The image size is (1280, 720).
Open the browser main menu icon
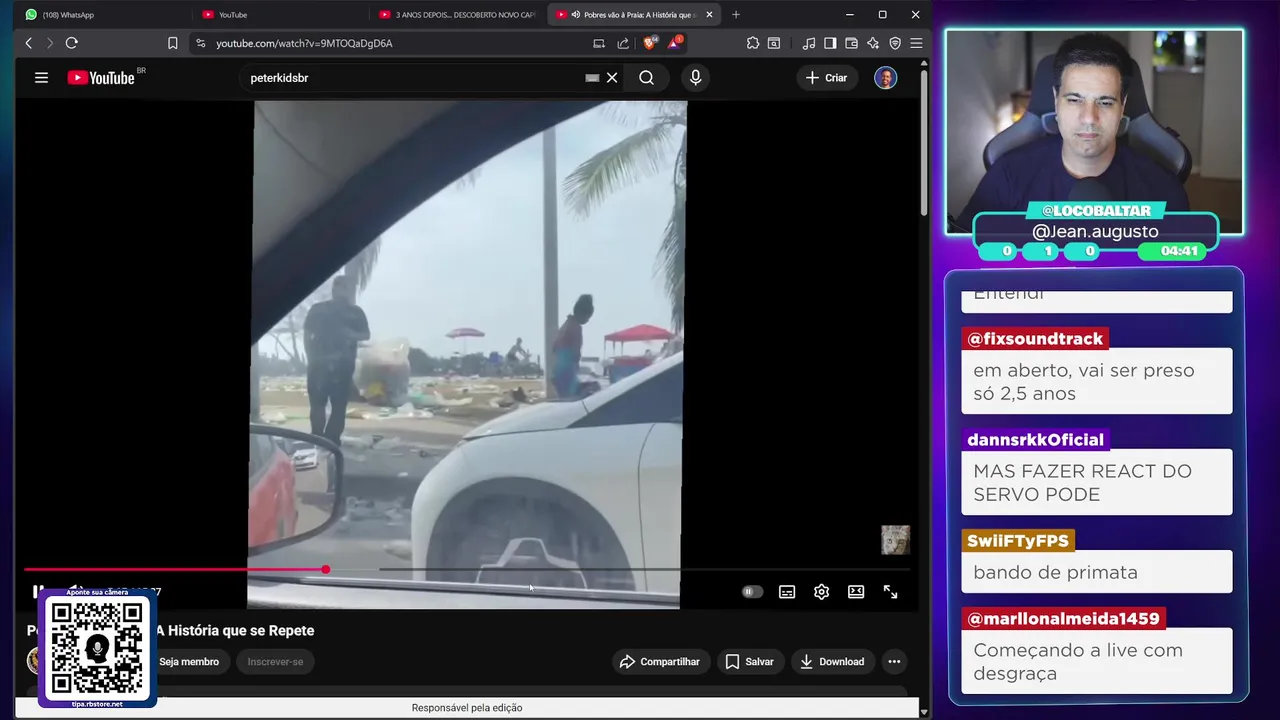(916, 43)
